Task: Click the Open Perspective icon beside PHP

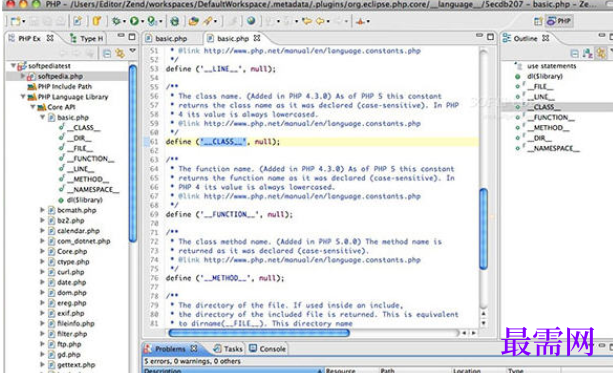Action: pos(538,21)
